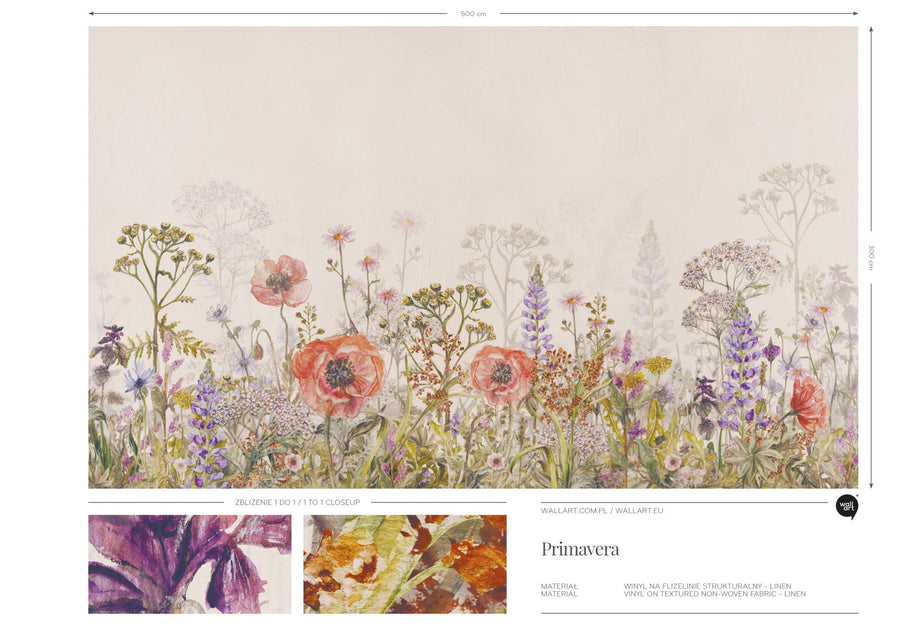The image size is (900, 637).
Task: Click the WALLART.EU website link
Action: click(x=639, y=511)
